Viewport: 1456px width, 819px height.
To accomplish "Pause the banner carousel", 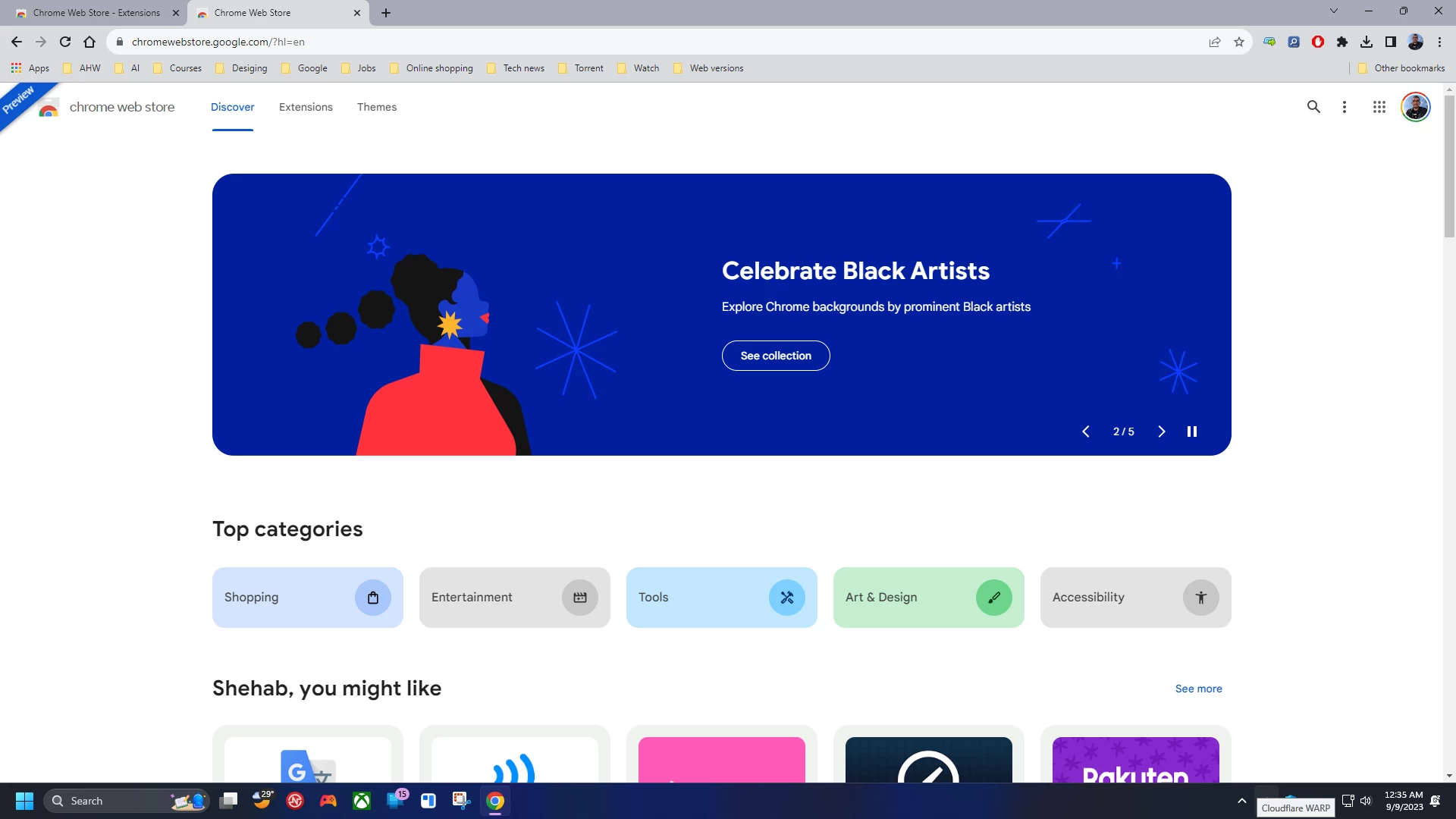I will pos(1192,431).
